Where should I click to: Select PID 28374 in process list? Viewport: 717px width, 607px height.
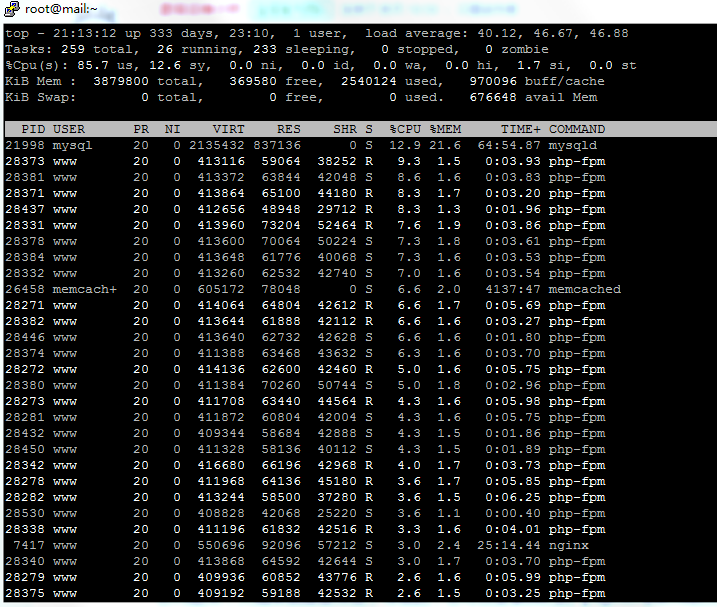tap(25, 354)
